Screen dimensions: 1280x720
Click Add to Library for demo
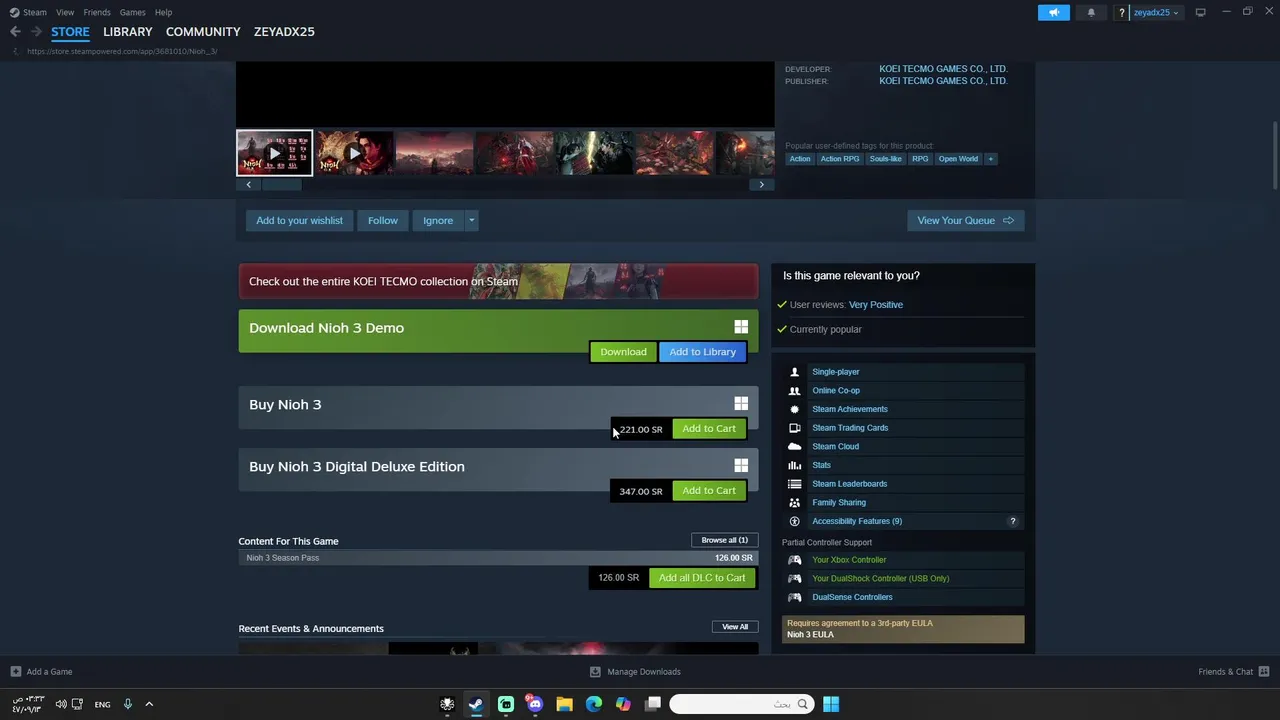click(x=702, y=352)
